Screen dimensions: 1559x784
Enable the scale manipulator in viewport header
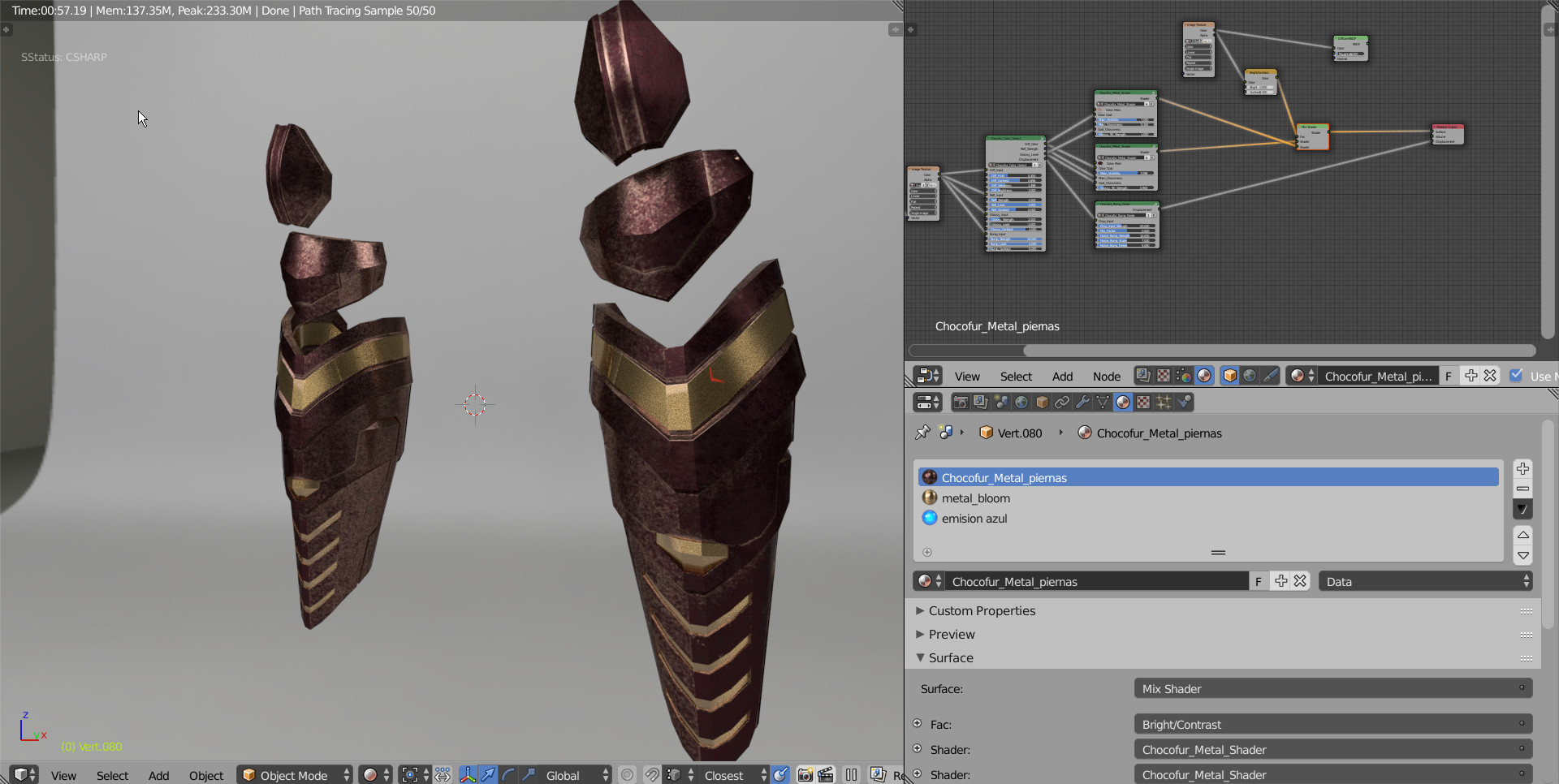click(529, 775)
